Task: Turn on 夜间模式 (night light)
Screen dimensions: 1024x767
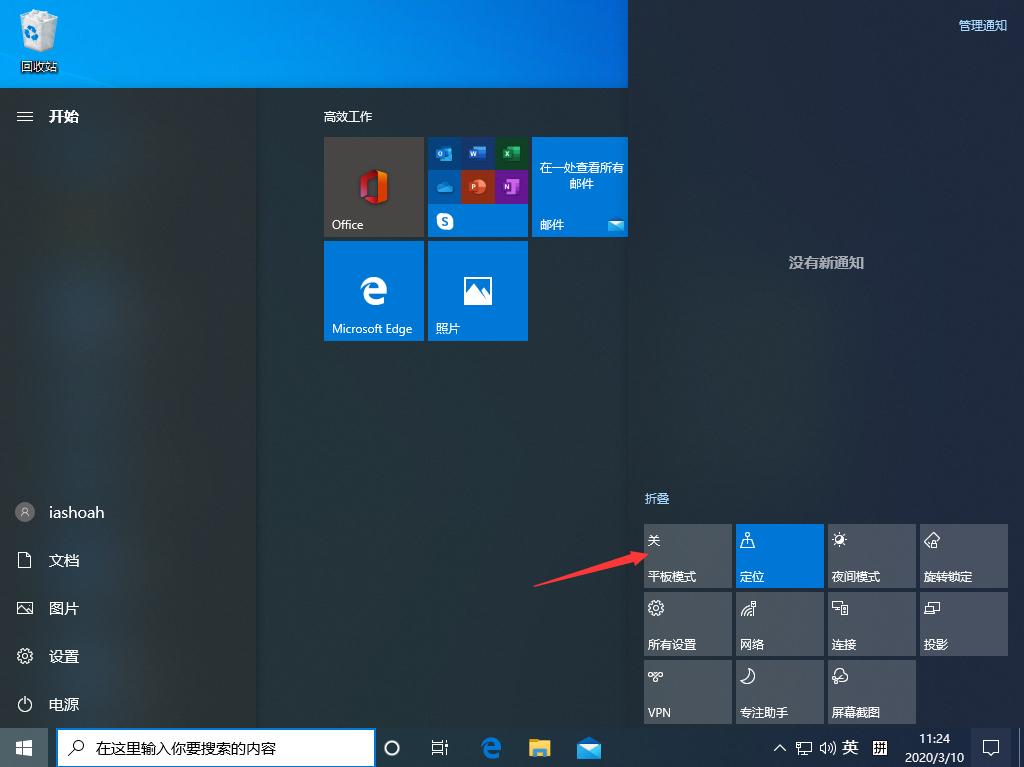Action: [x=871, y=556]
